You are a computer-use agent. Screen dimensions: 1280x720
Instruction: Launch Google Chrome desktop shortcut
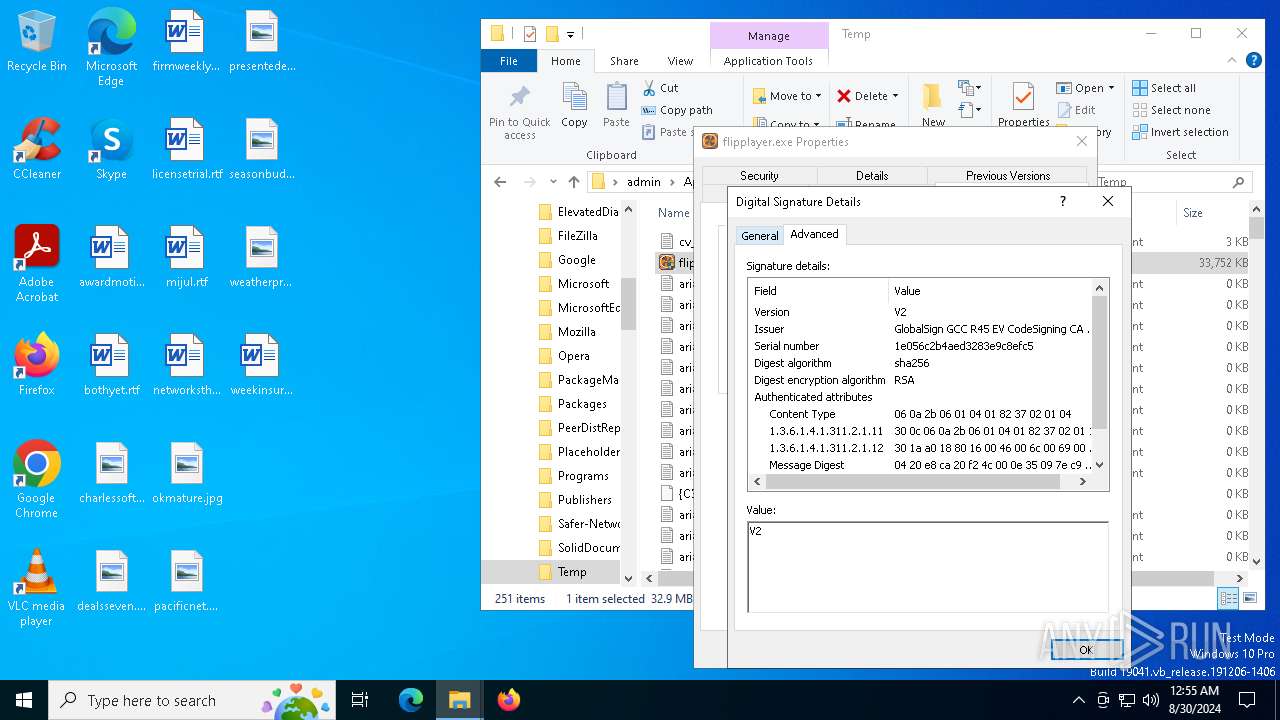37,480
